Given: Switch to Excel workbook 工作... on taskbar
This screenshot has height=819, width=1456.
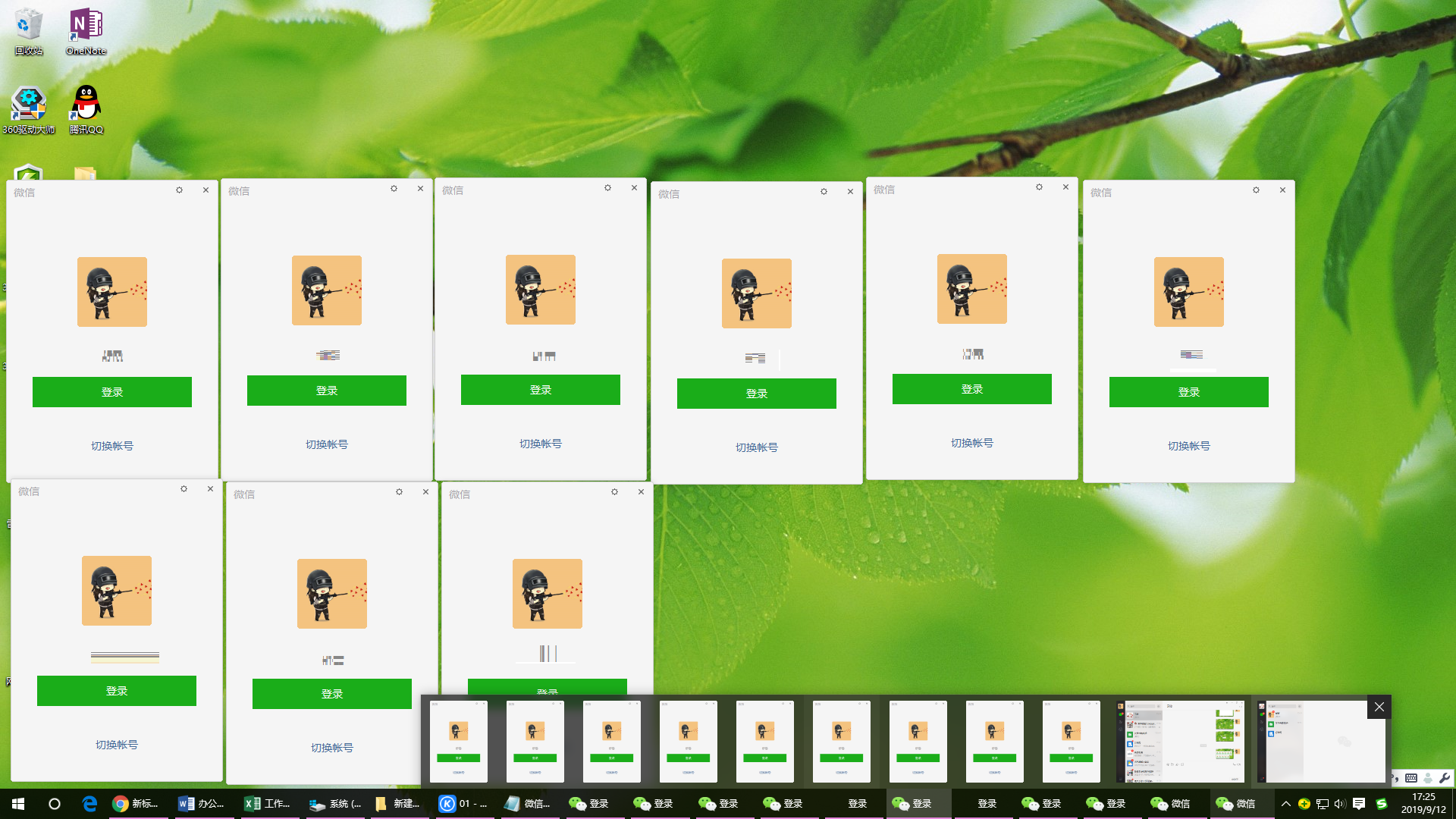Looking at the screenshot, I should tap(267, 804).
